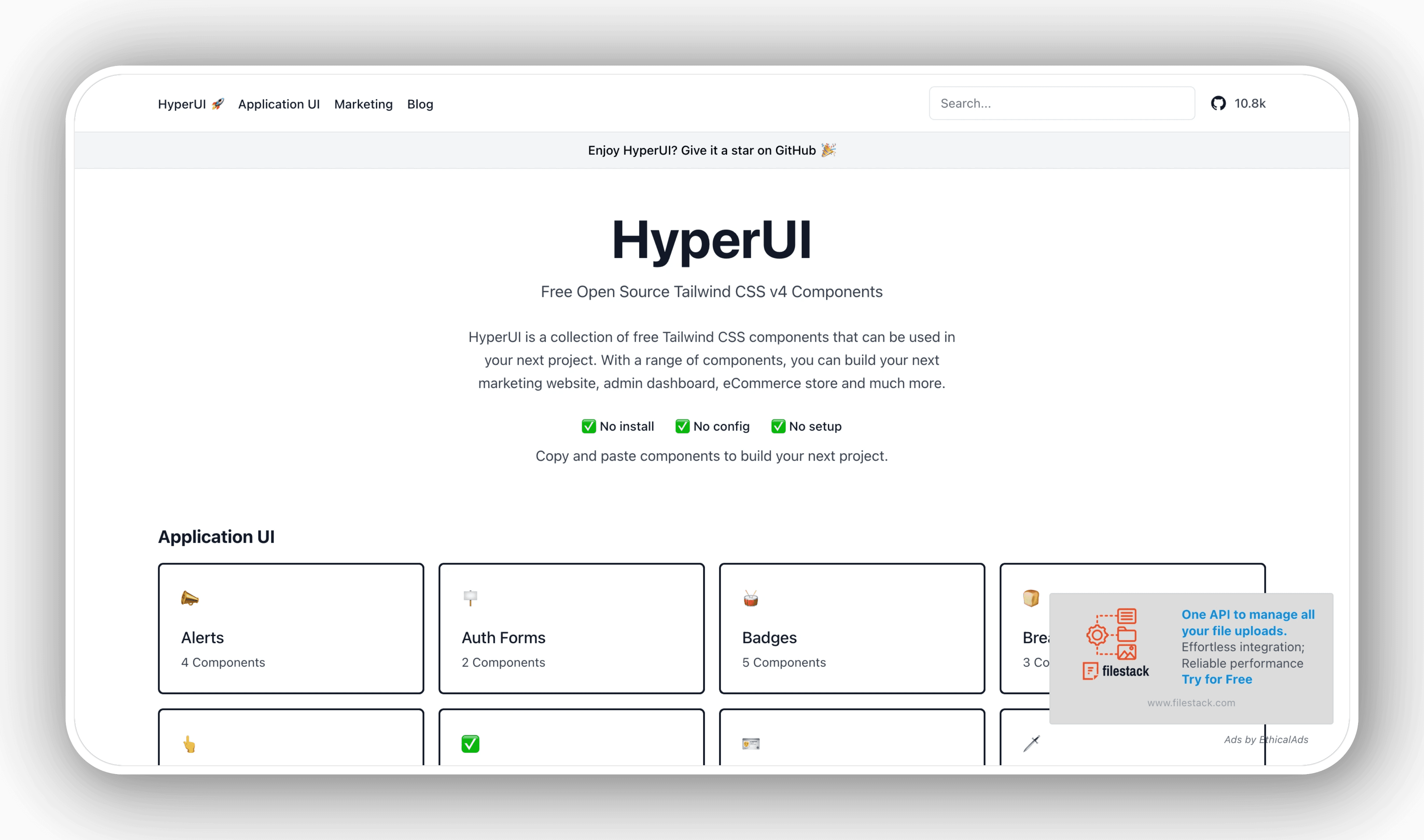Viewport: 1424px width, 840px height.
Task: Click the bread icon on Breadcrumbs card
Action: click(x=1031, y=598)
